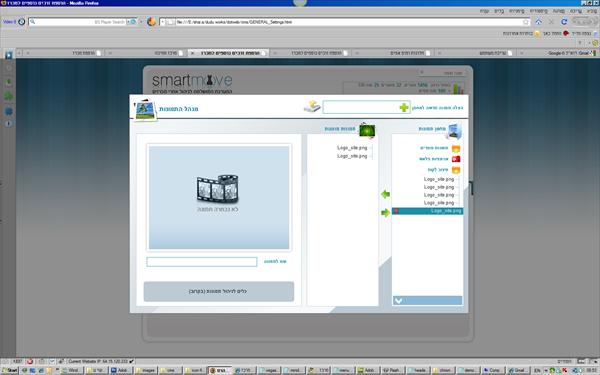Click the grey image management tools button
This screenshot has height=375, width=600.
219,292
